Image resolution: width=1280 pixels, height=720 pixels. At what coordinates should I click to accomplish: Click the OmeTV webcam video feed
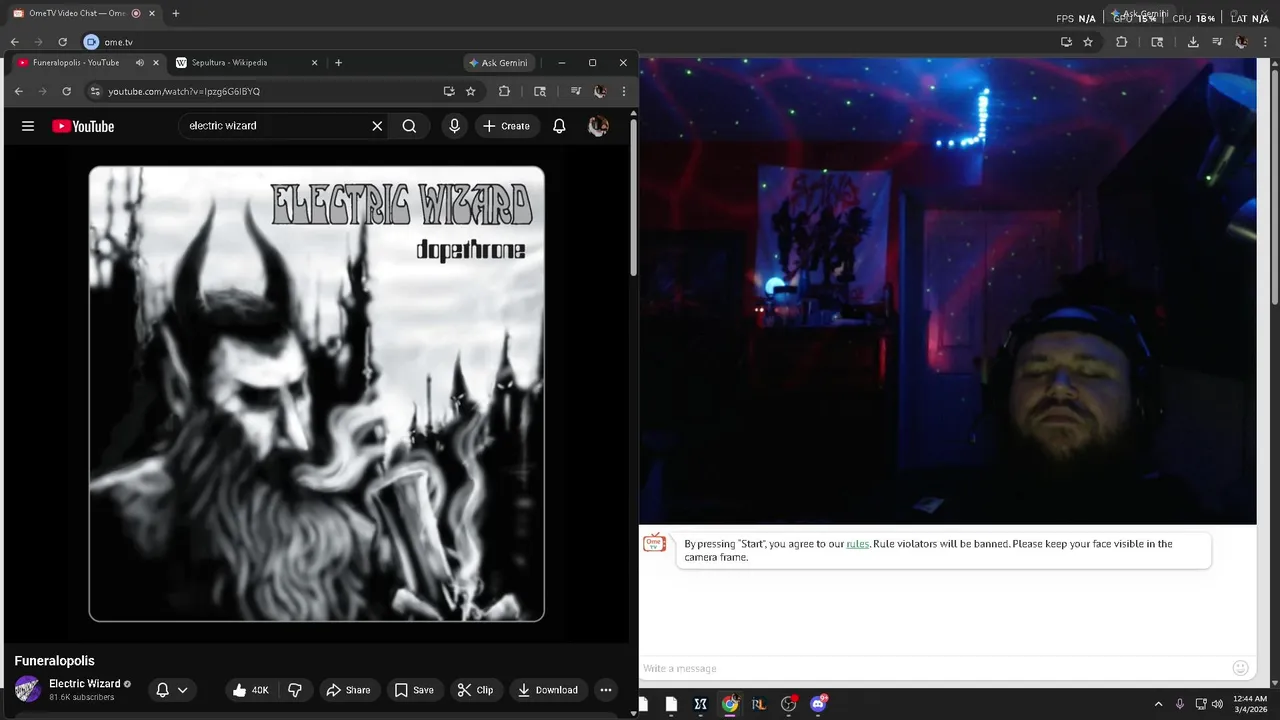[947, 291]
